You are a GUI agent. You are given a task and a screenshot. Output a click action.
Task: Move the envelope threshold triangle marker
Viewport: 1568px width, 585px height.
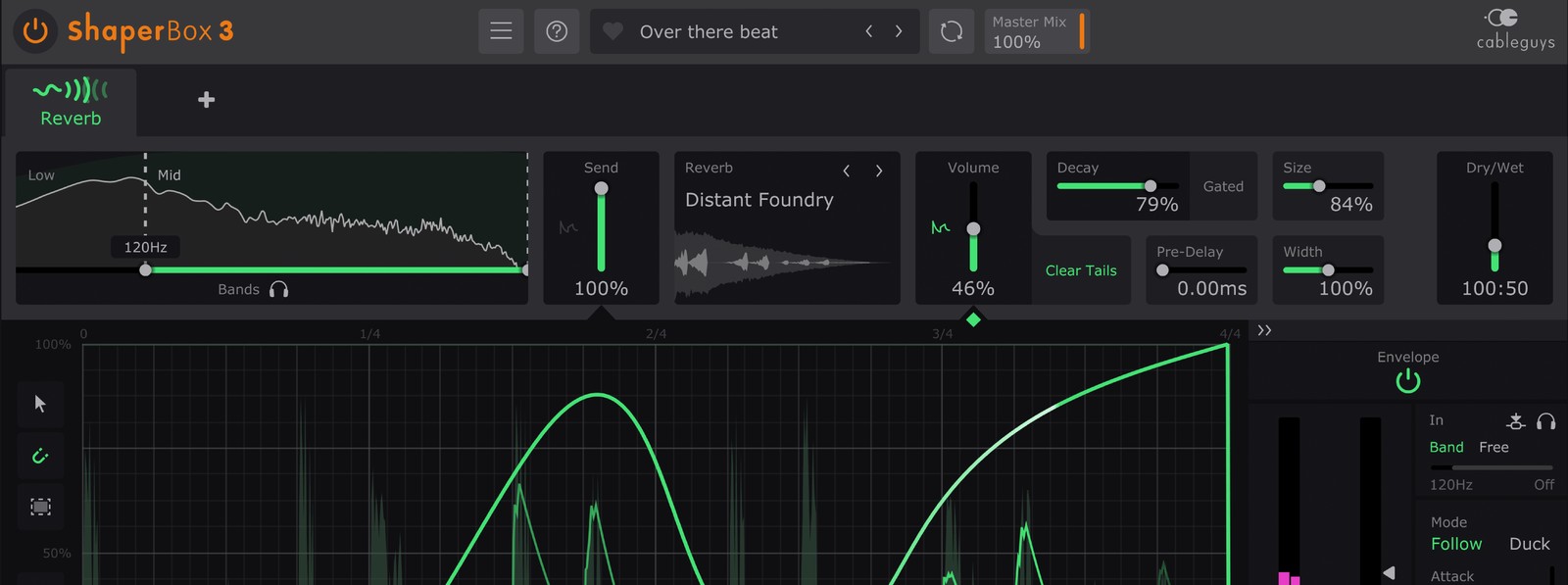1389,572
